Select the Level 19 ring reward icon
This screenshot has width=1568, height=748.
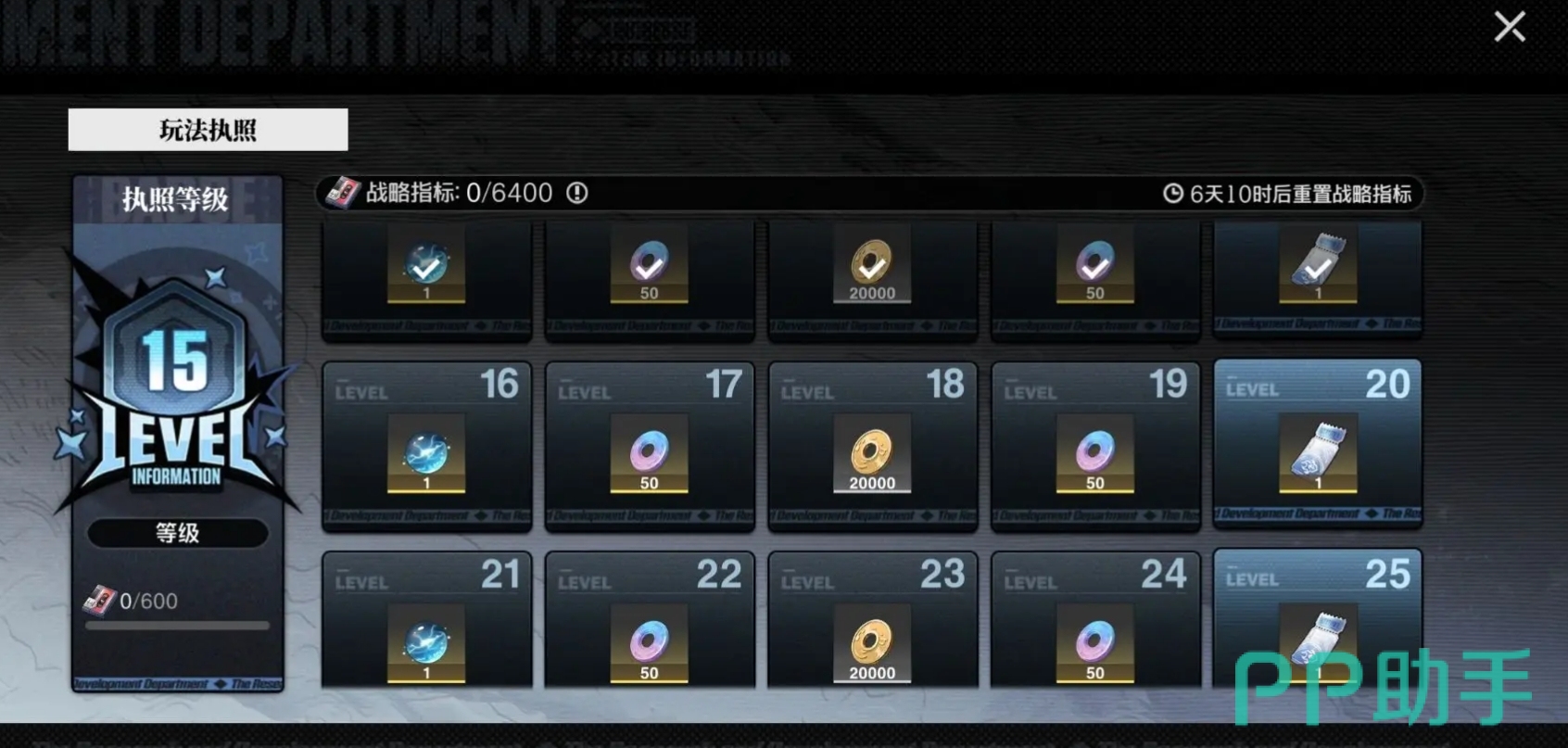pyautogui.click(x=1095, y=452)
